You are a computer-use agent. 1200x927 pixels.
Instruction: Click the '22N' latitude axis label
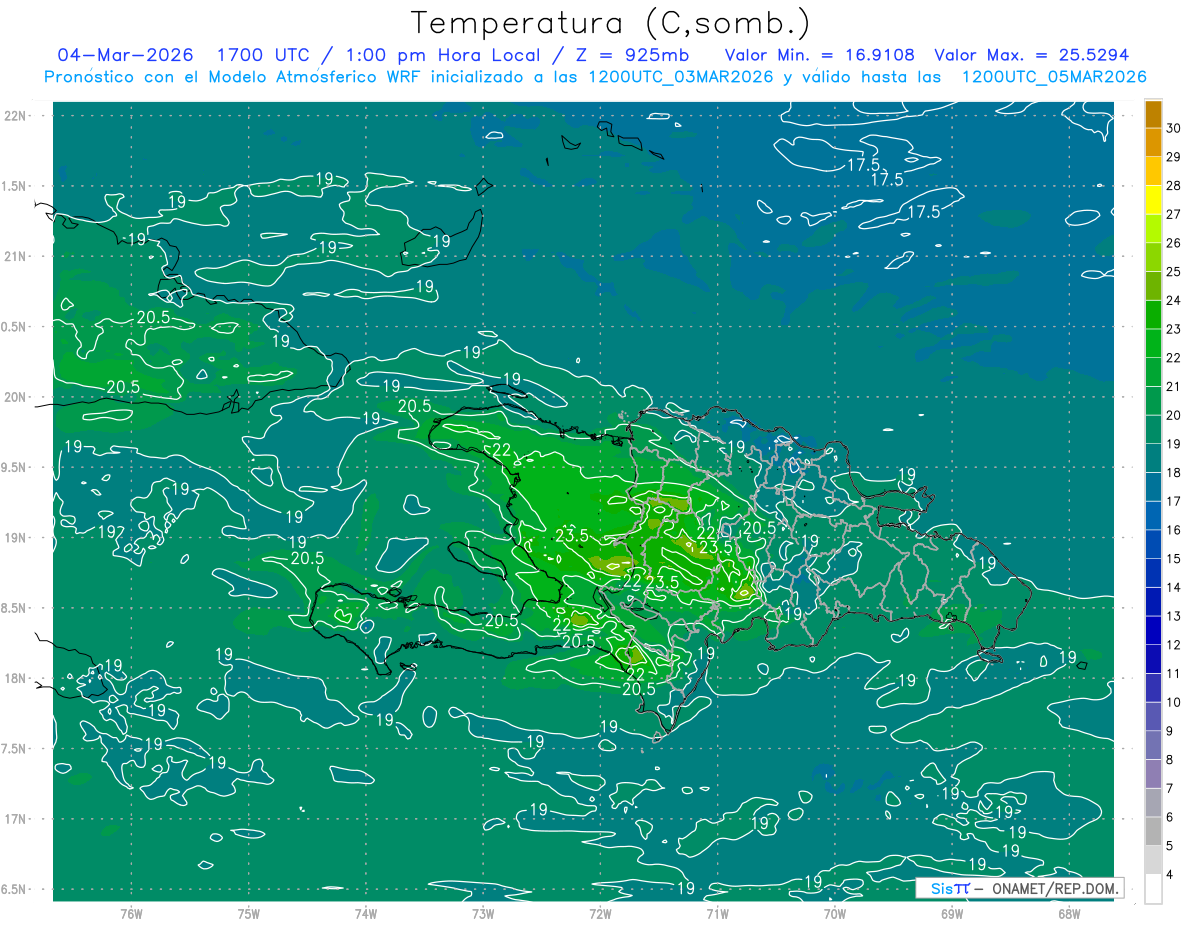coord(16,116)
